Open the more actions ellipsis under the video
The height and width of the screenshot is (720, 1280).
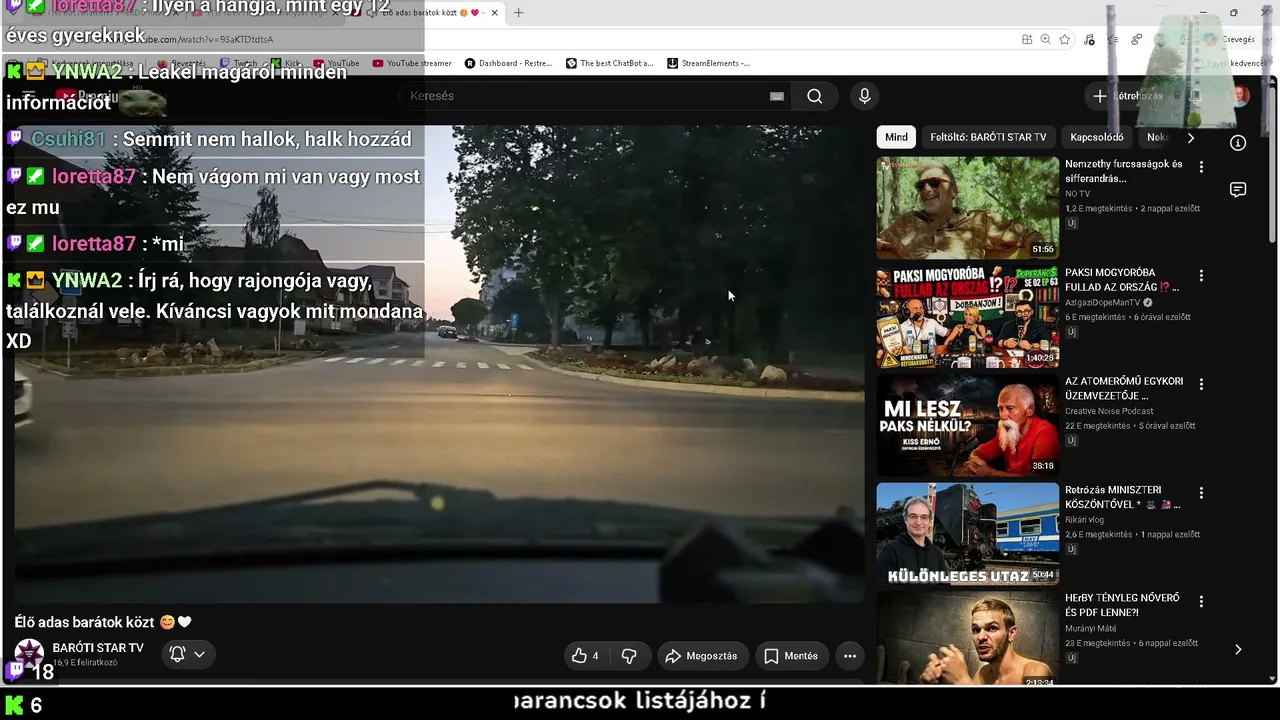[x=850, y=656]
